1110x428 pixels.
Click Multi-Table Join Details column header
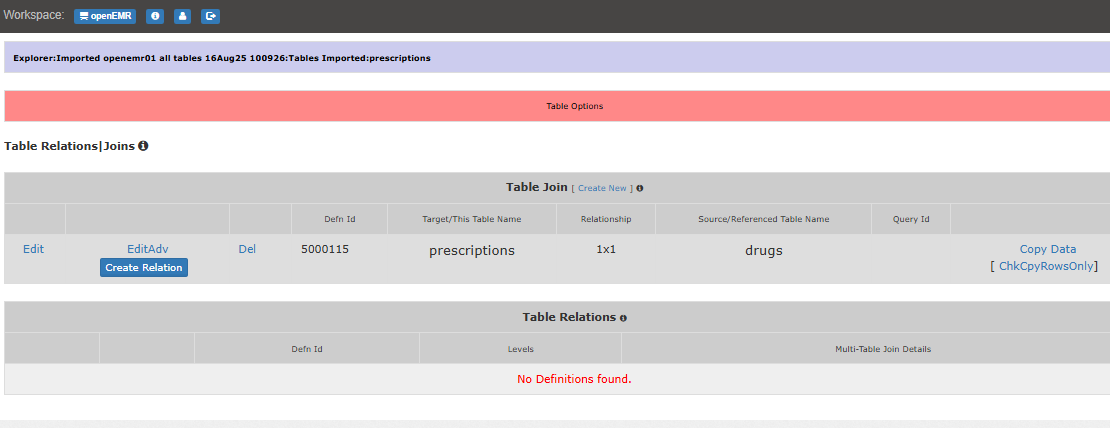click(x=883, y=349)
